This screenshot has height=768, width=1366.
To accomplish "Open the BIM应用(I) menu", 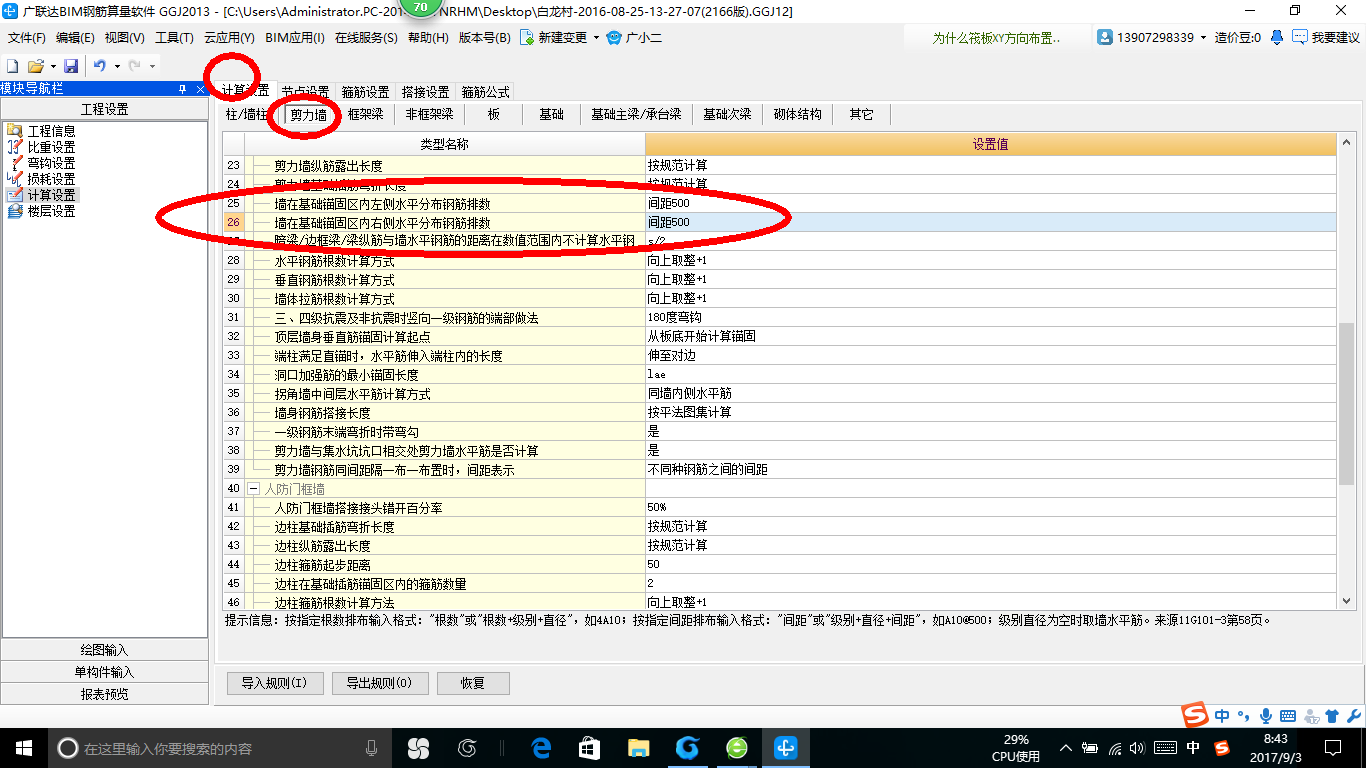I will tap(295, 37).
